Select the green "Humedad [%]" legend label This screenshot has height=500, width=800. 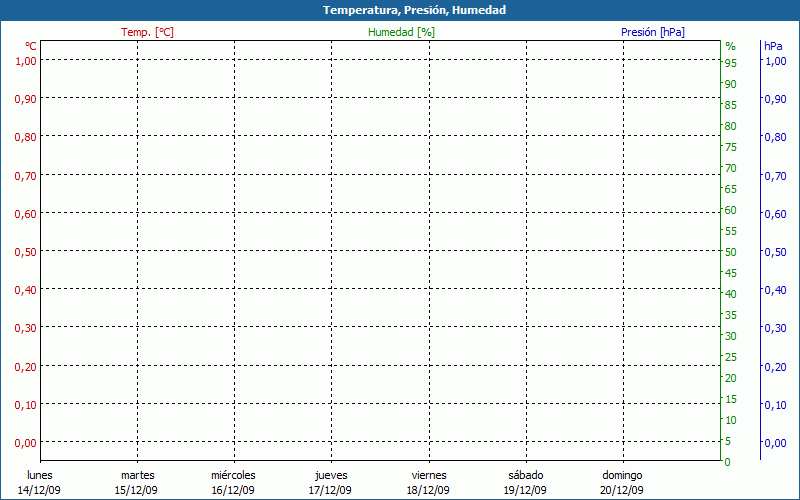401,32
